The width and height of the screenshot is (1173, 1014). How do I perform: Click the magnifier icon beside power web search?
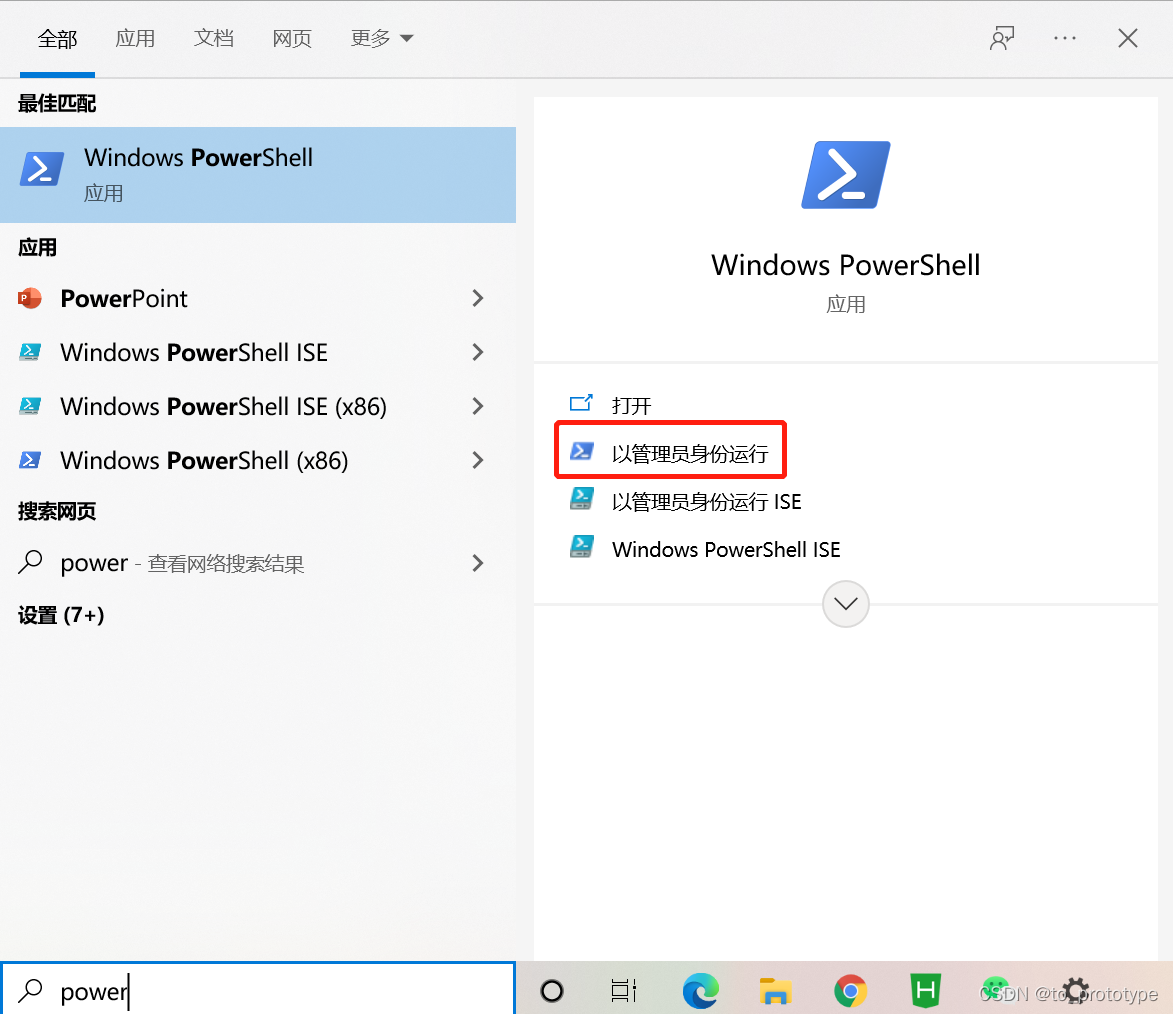(30, 562)
